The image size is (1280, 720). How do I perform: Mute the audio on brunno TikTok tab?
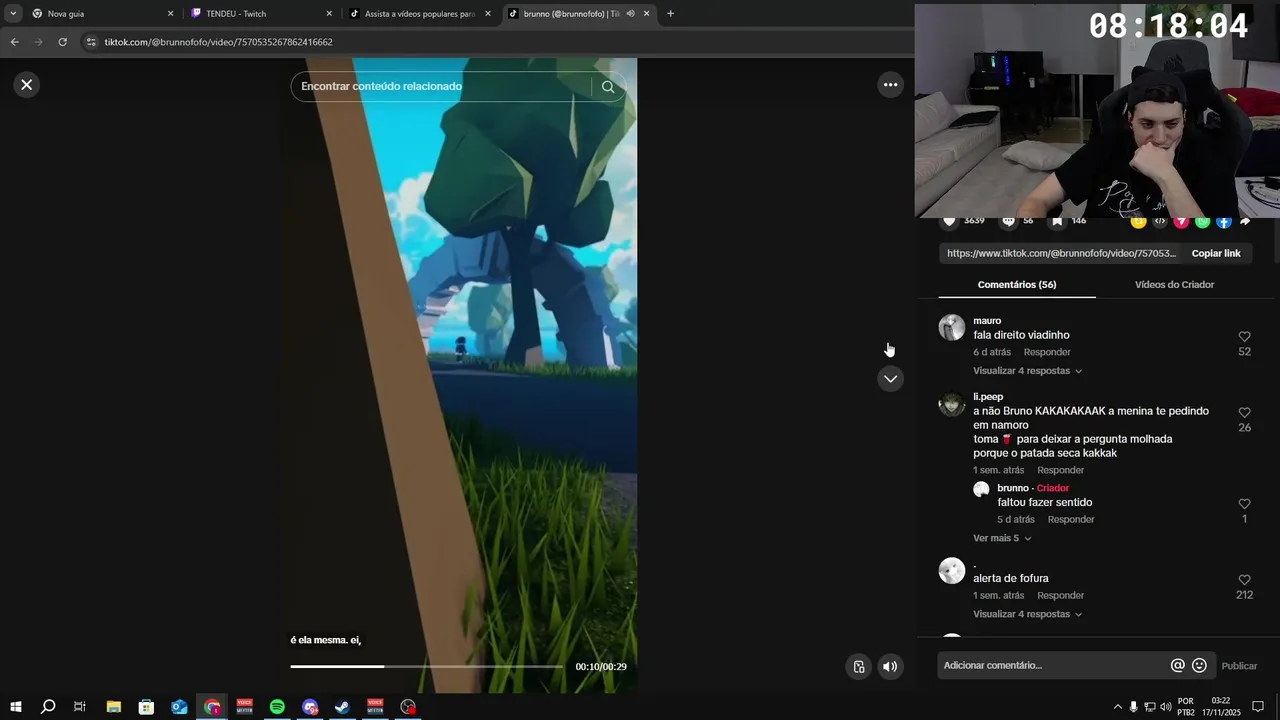pyautogui.click(x=630, y=14)
